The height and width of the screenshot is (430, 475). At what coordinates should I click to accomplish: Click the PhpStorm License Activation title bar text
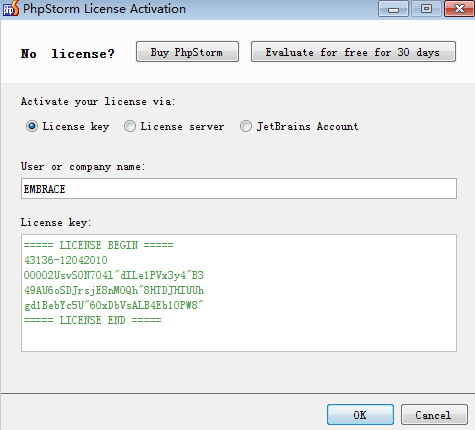pos(104,9)
